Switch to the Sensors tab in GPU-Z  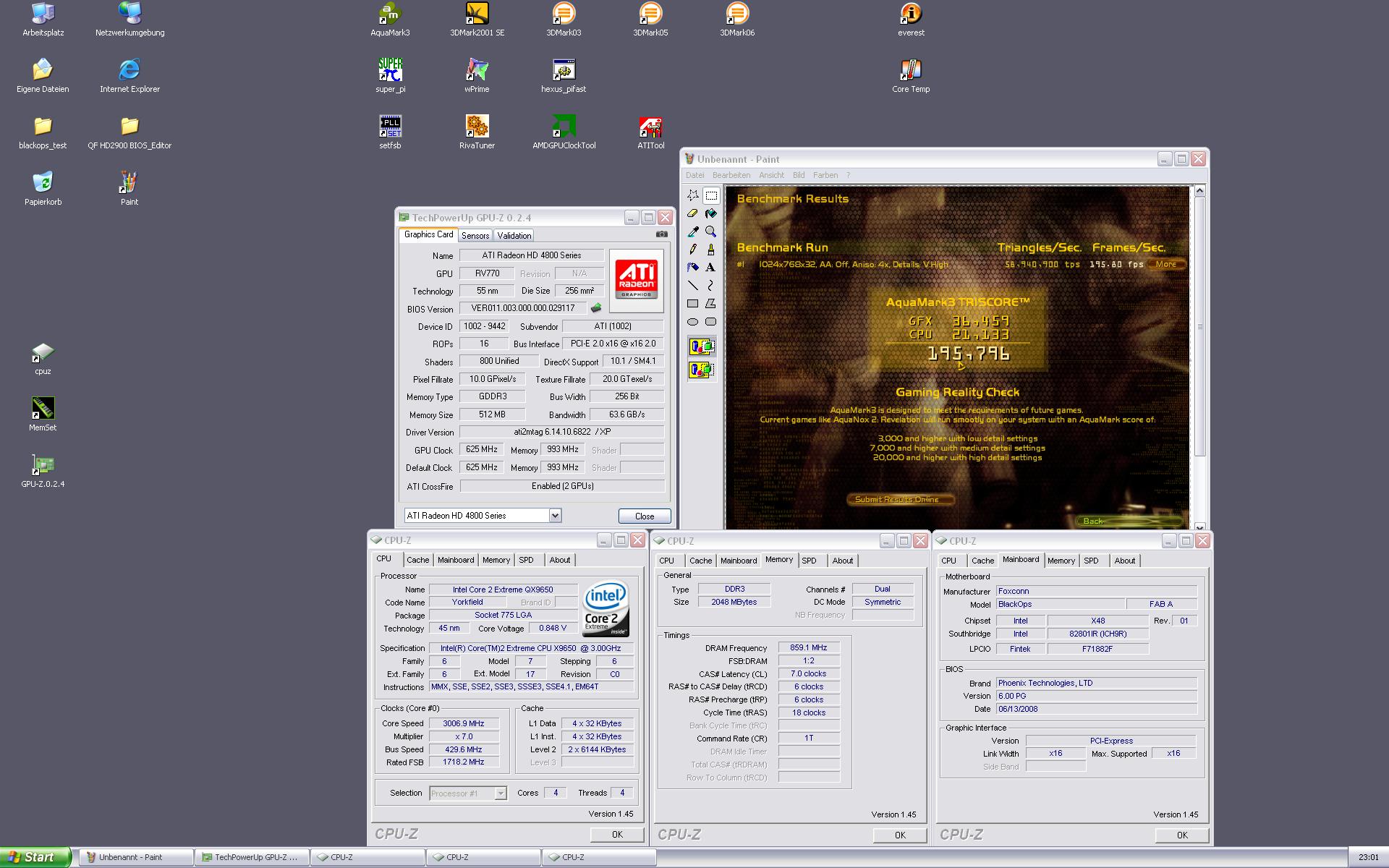pyautogui.click(x=475, y=236)
